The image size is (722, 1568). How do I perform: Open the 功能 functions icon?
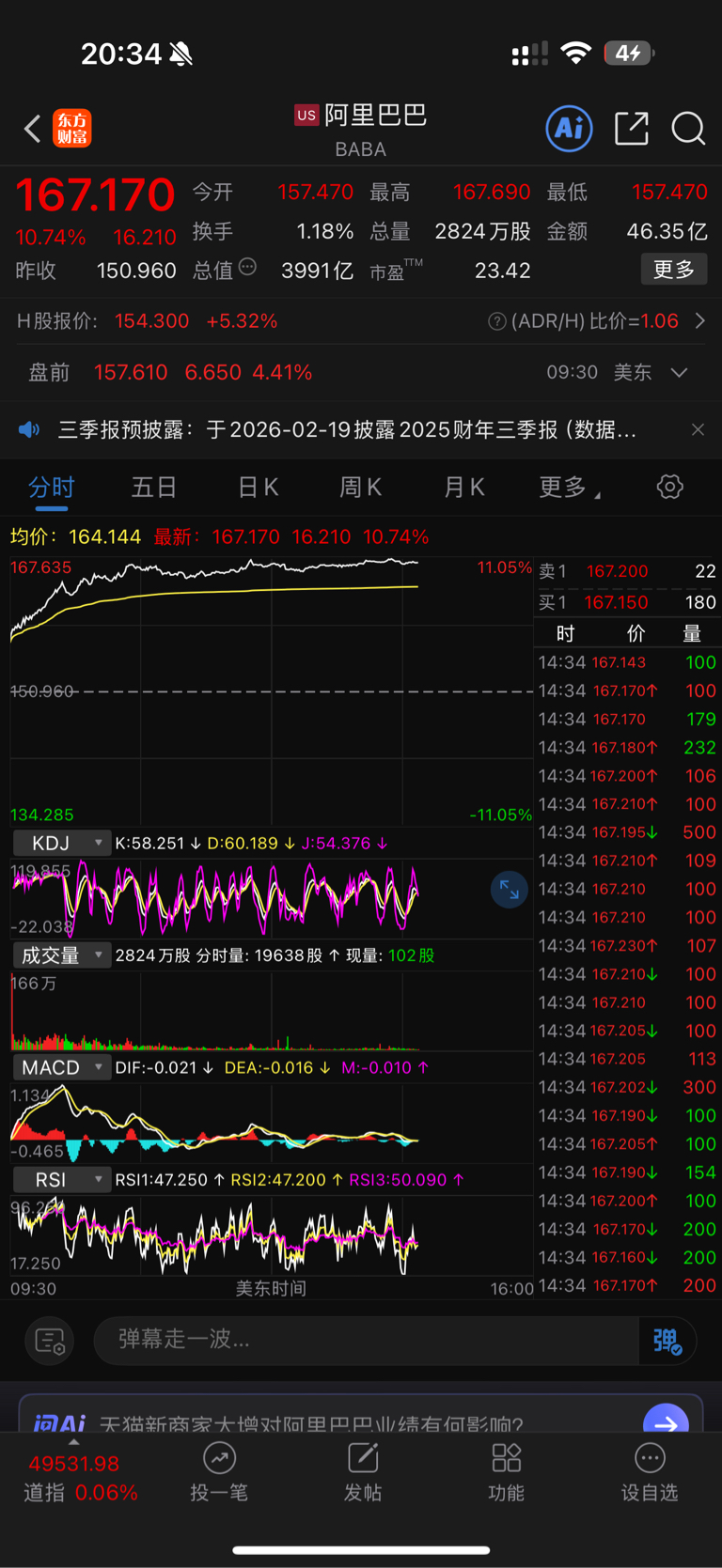pos(506,1458)
